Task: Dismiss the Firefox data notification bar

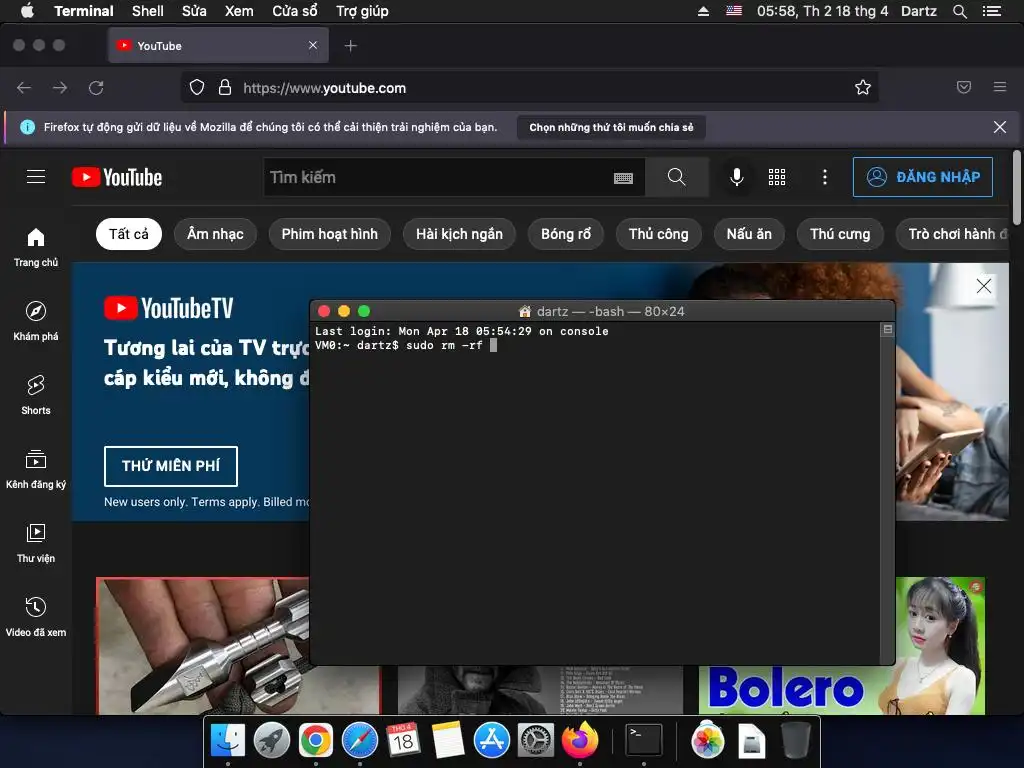Action: (x=1000, y=127)
